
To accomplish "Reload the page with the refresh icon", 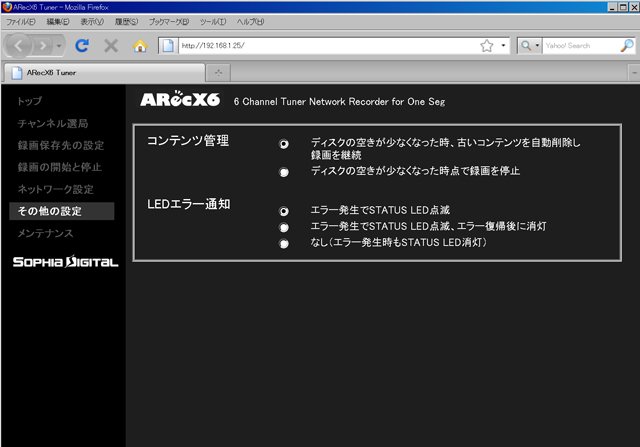I will click(82, 46).
